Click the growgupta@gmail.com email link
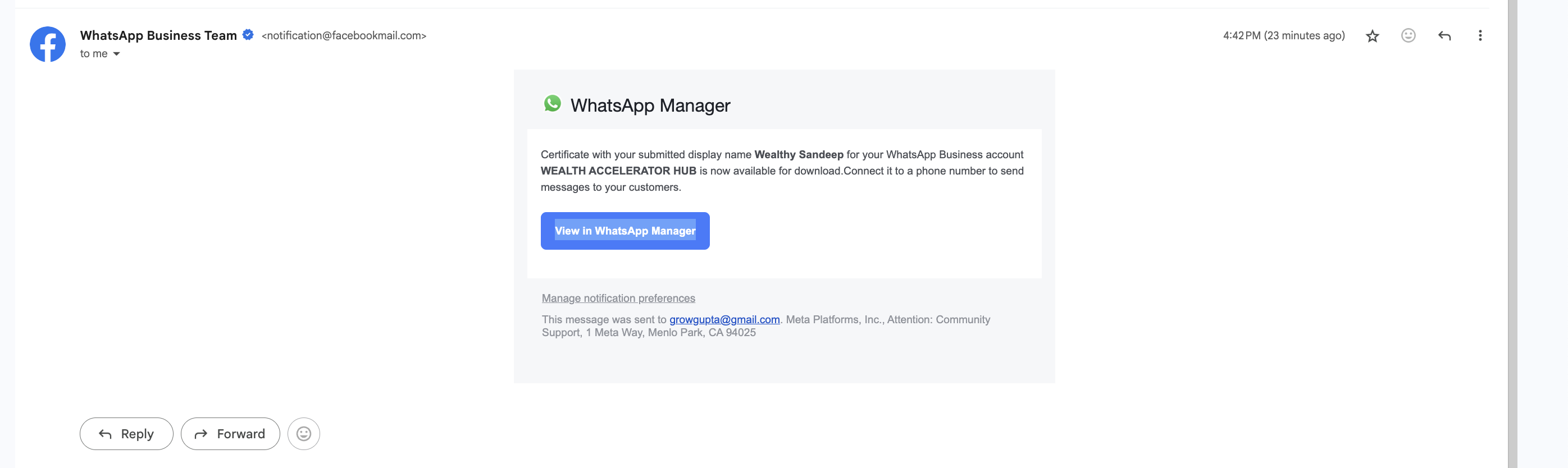Screen dimensions: 1568x468 point(724,319)
